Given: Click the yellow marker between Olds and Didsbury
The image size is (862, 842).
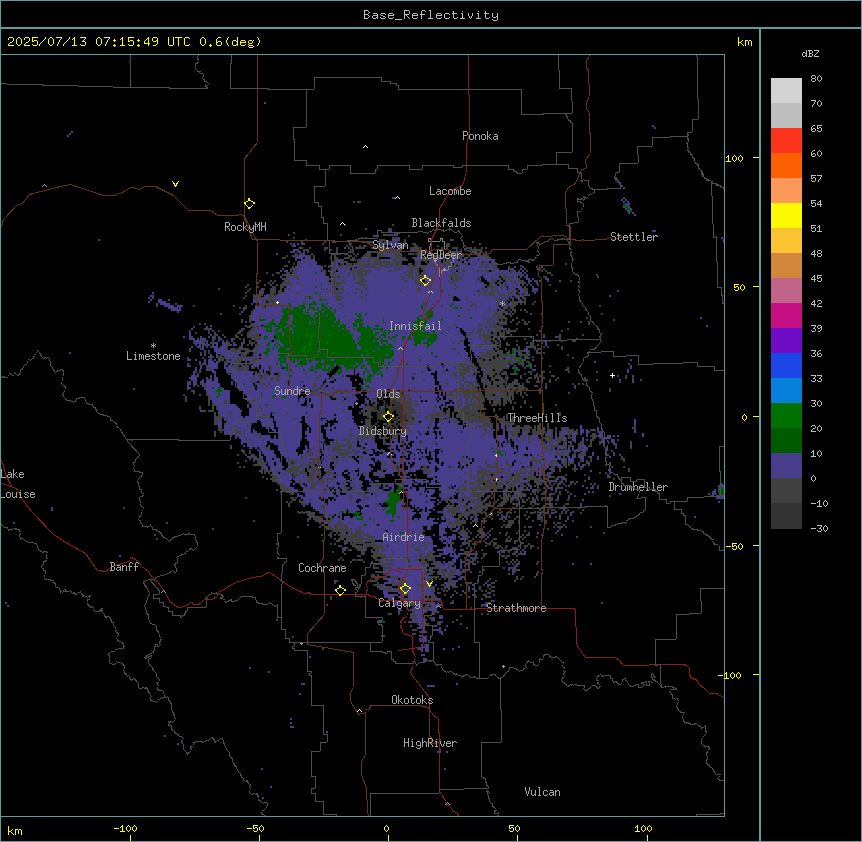Looking at the screenshot, I should point(388,417).
